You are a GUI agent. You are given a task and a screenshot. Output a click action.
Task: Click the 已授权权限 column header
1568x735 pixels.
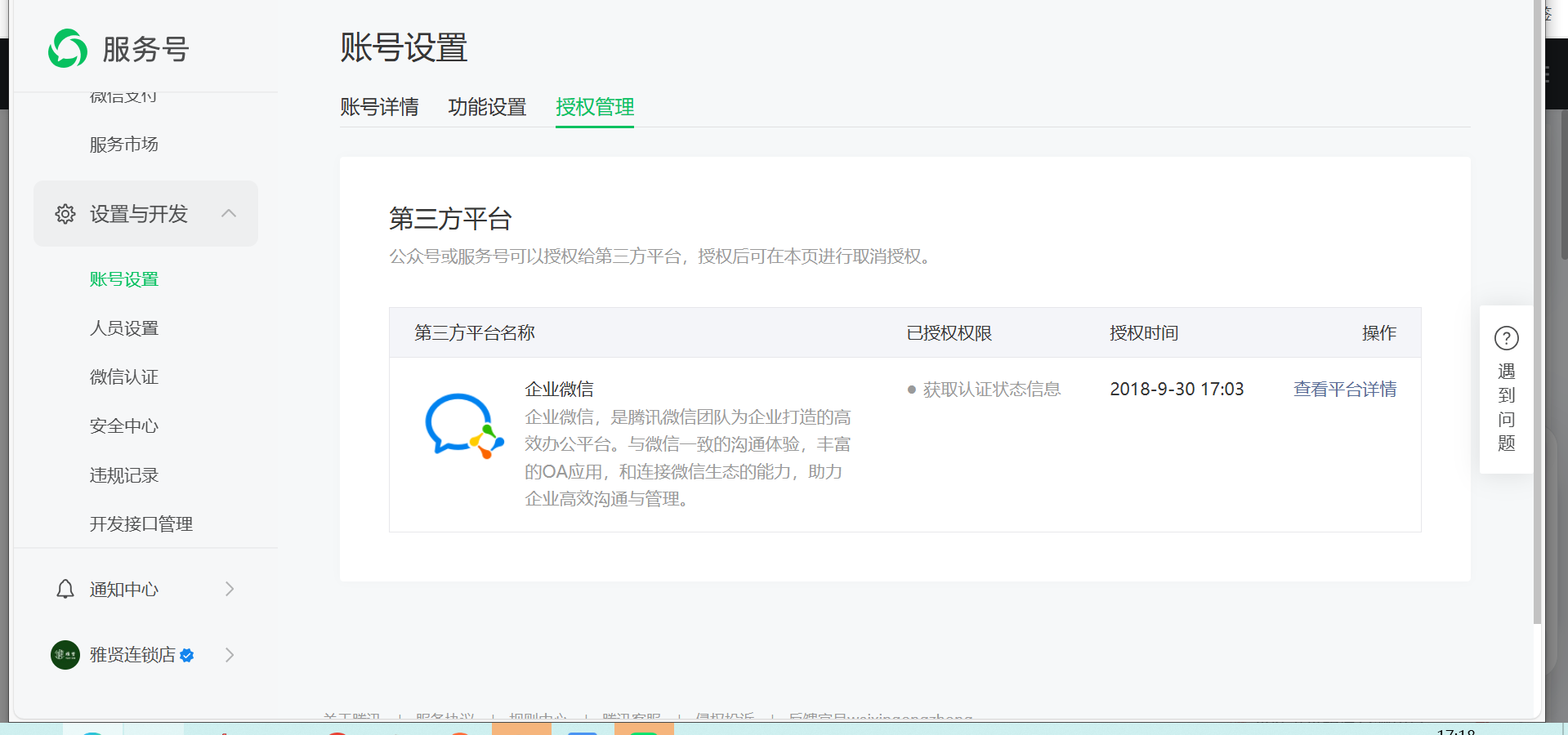pos(949,333)
